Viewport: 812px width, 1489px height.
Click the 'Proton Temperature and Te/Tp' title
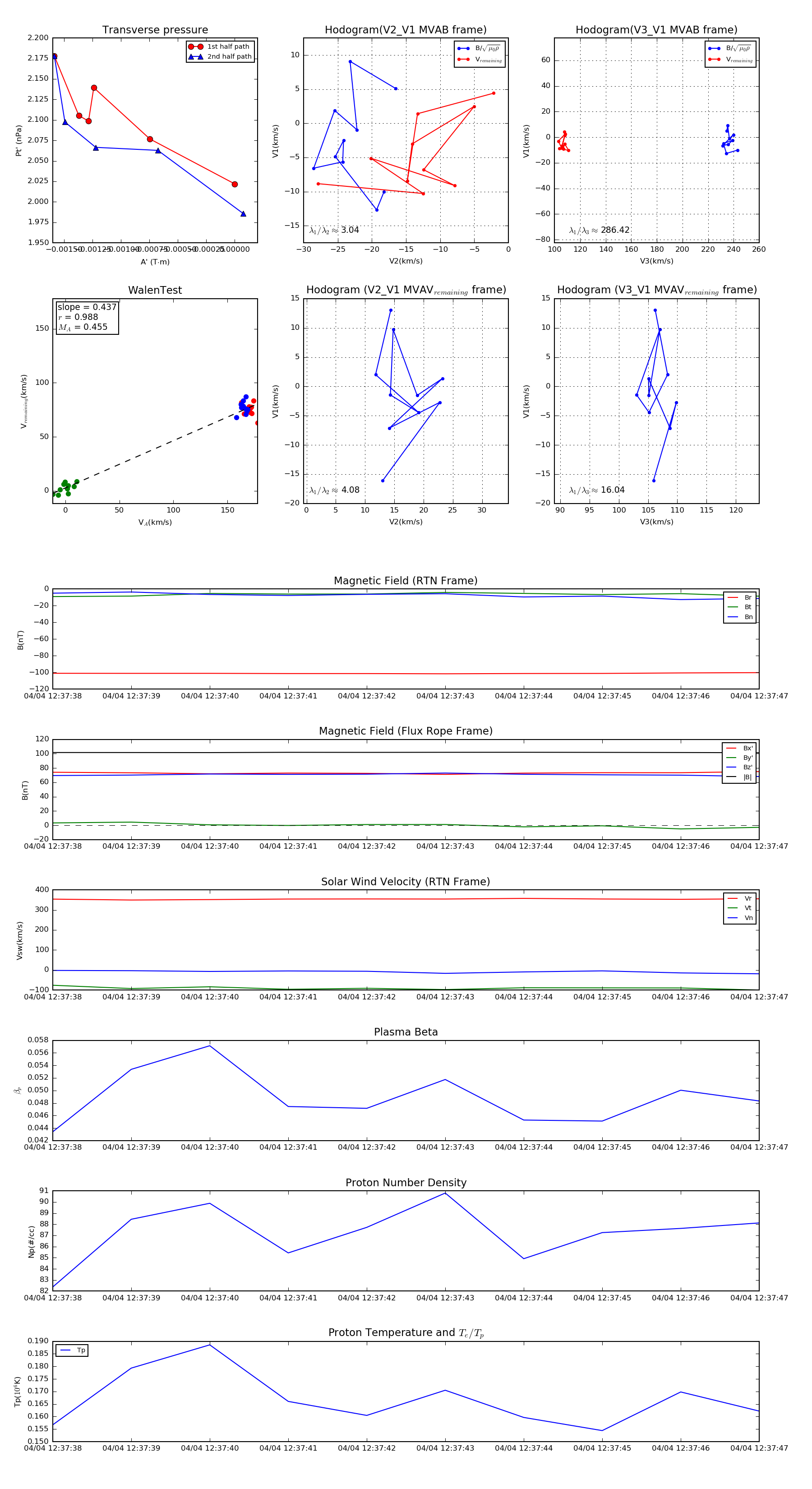[406, 1333]
